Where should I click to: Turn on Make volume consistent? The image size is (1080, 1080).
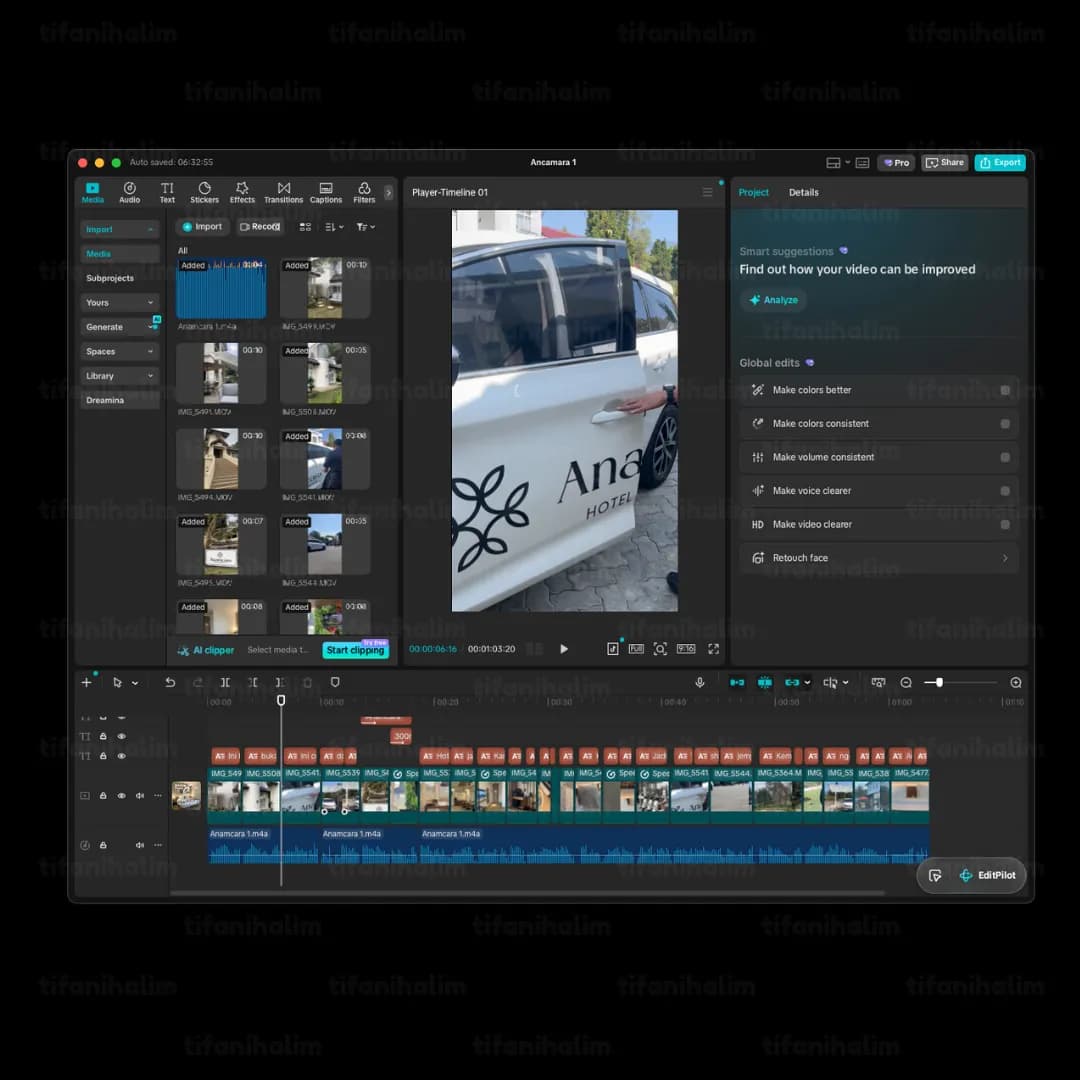(1005, 457)
